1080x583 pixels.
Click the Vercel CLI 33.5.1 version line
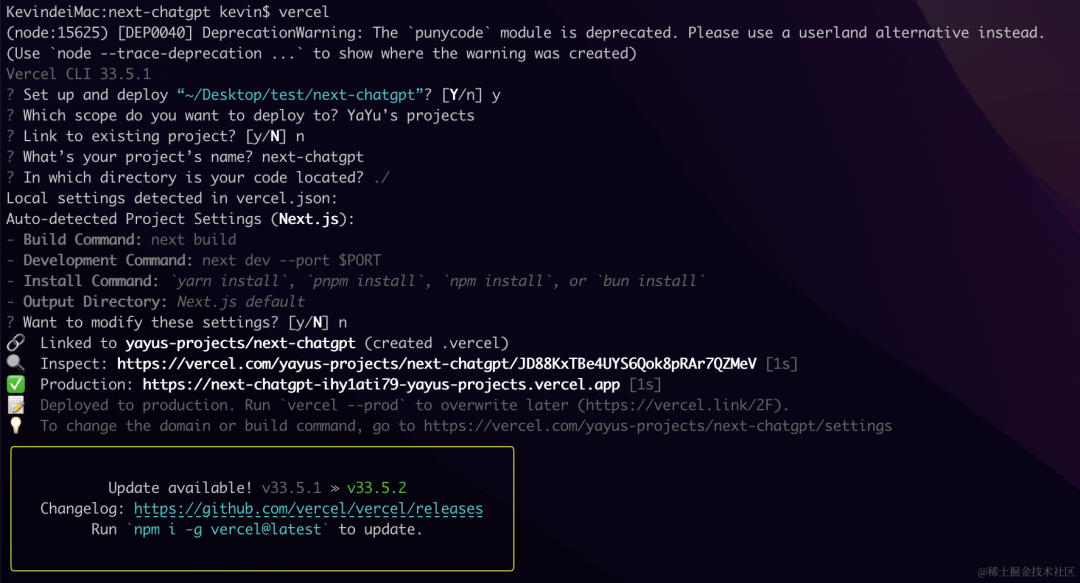[x=79, y=74]
